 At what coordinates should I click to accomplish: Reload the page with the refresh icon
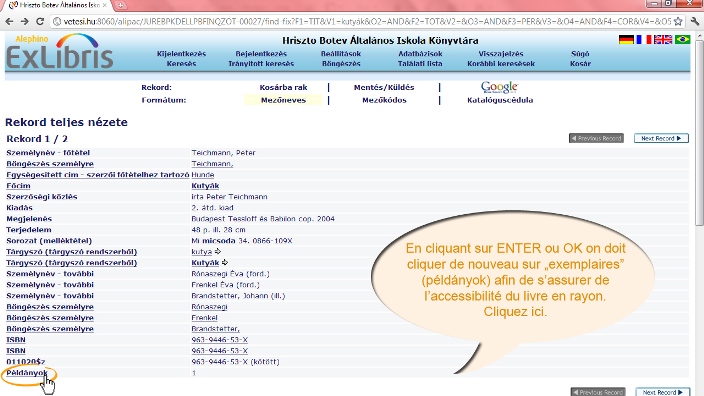(x=40, y=21)
